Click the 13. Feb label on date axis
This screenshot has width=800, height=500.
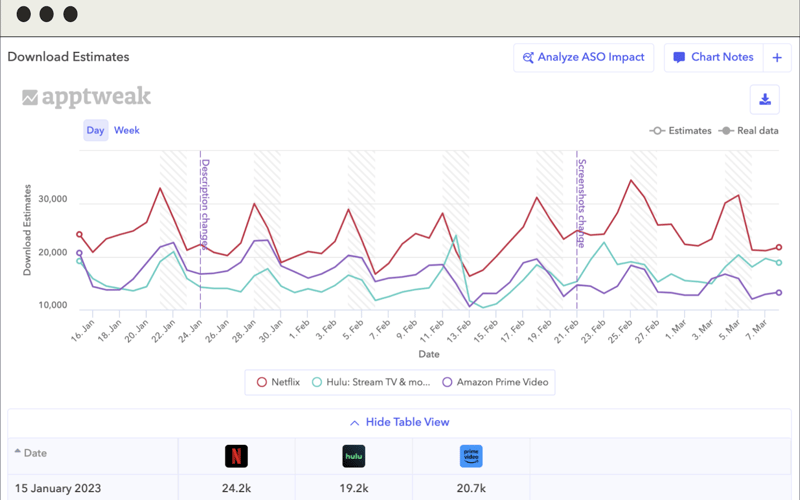coord(459,331)
